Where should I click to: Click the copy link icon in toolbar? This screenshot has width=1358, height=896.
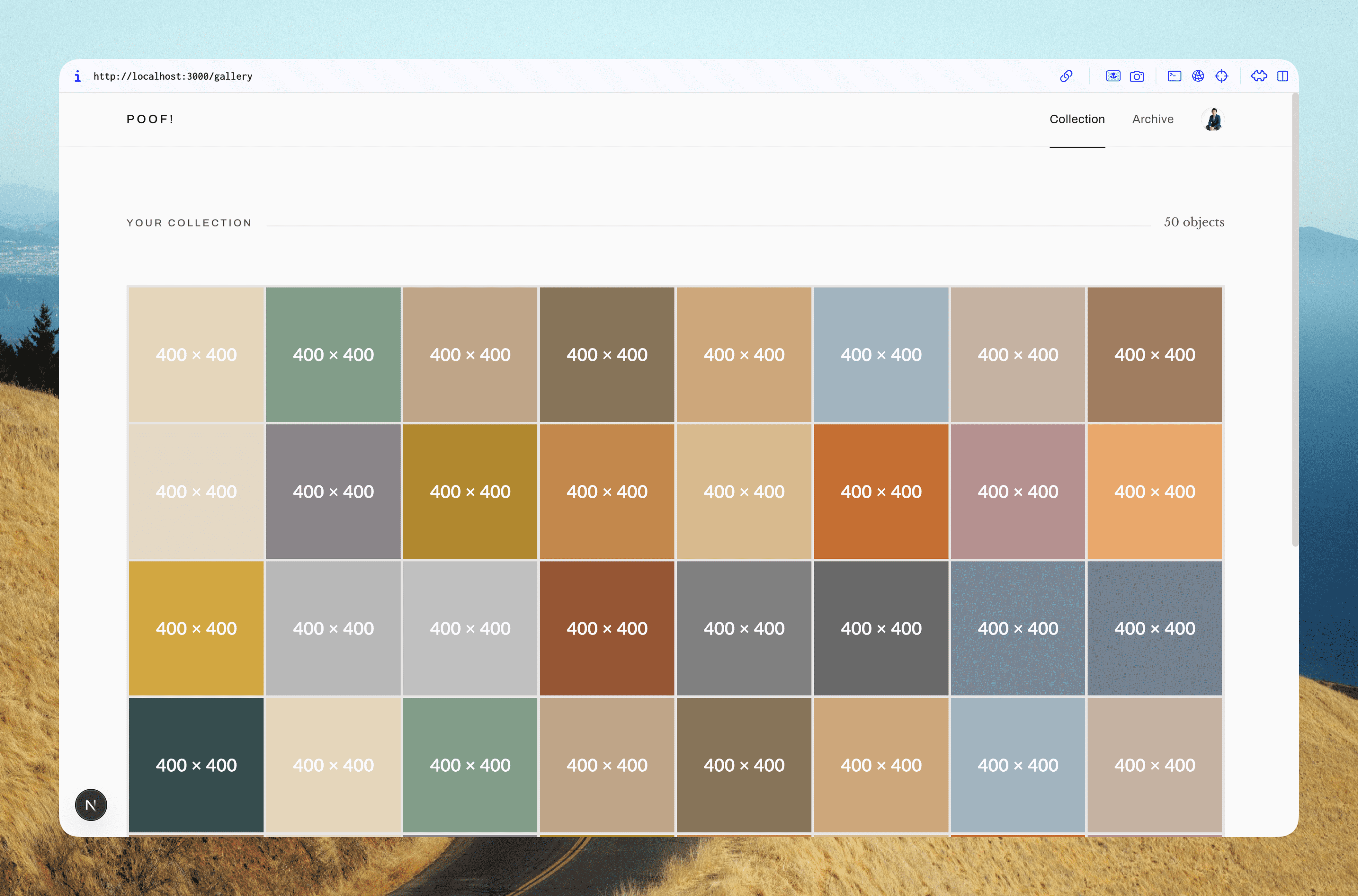coord(1066,76)
